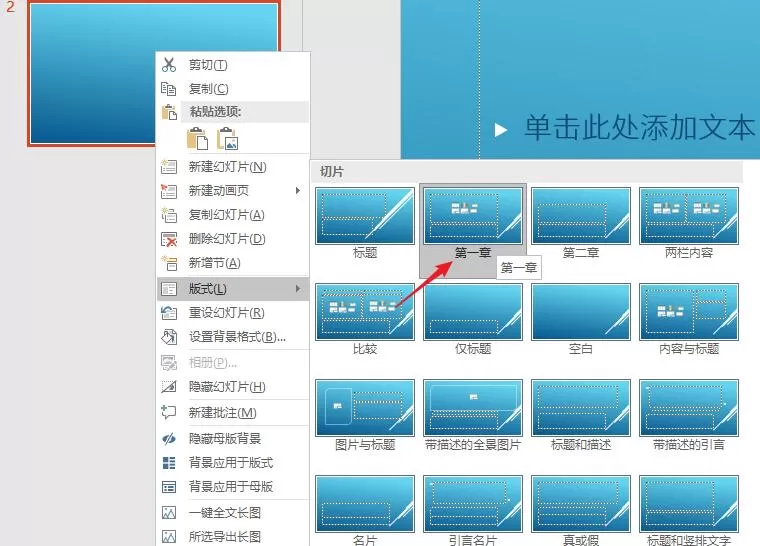This screenshot has width=760, height=546.
Task: Select 复制(C) menu entry
Action: 233,89
